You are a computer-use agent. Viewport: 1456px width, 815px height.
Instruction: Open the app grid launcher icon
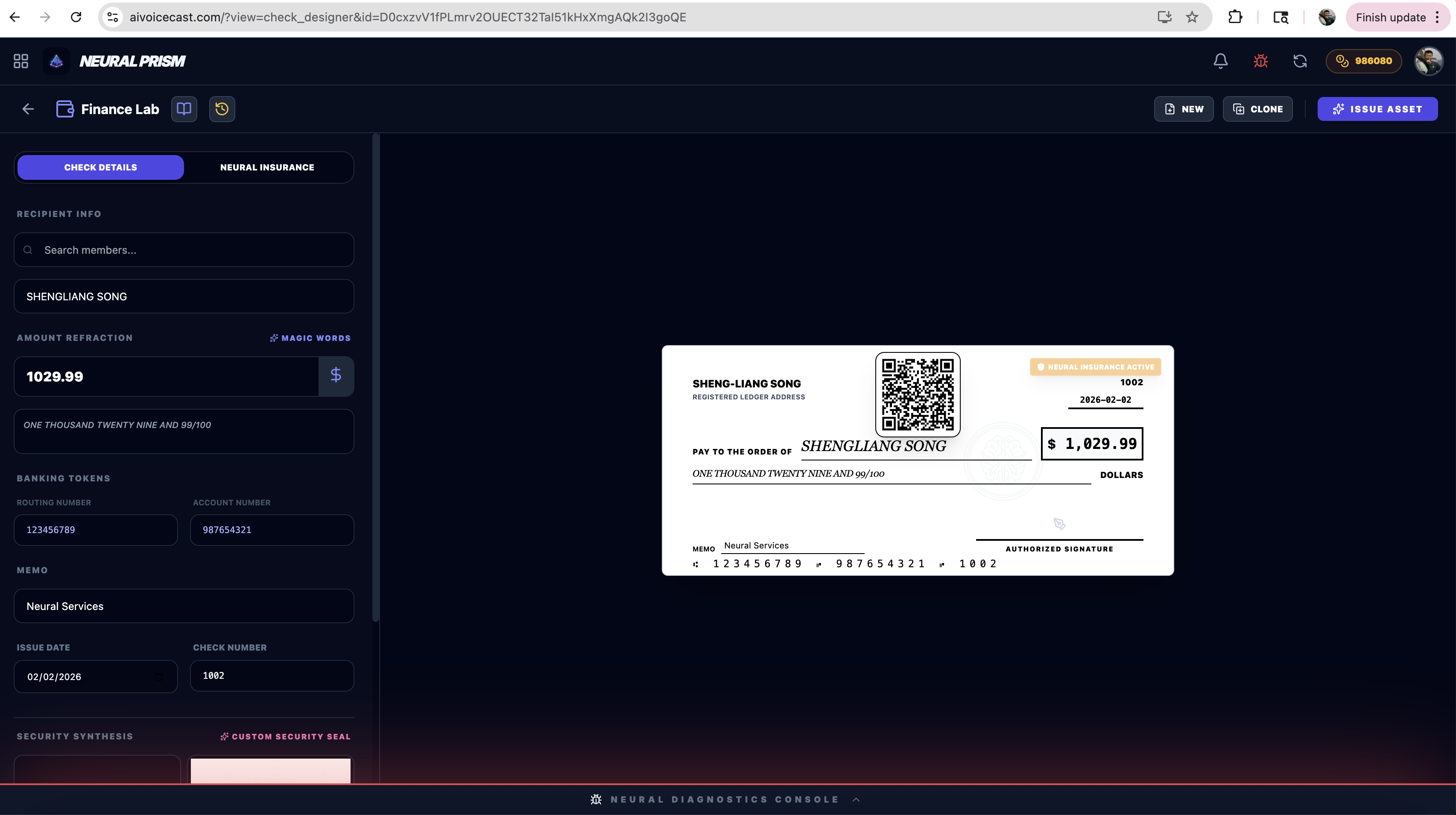click(x=21, y=61)
